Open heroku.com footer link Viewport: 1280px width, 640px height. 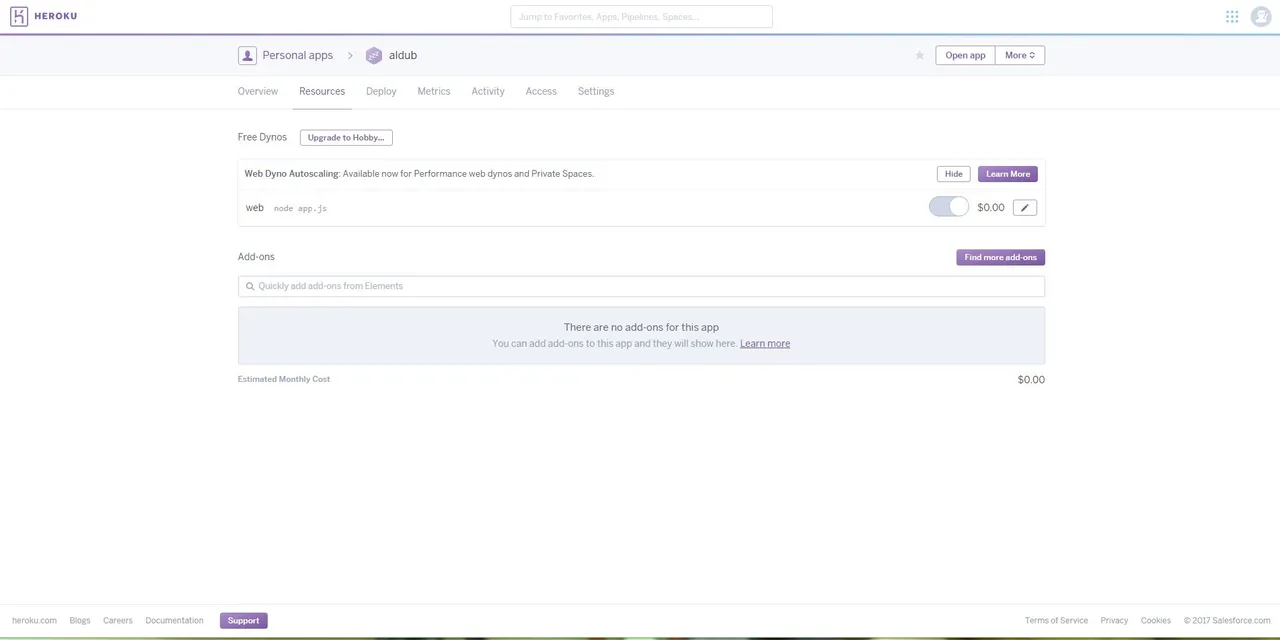click(x=34, y=620)
